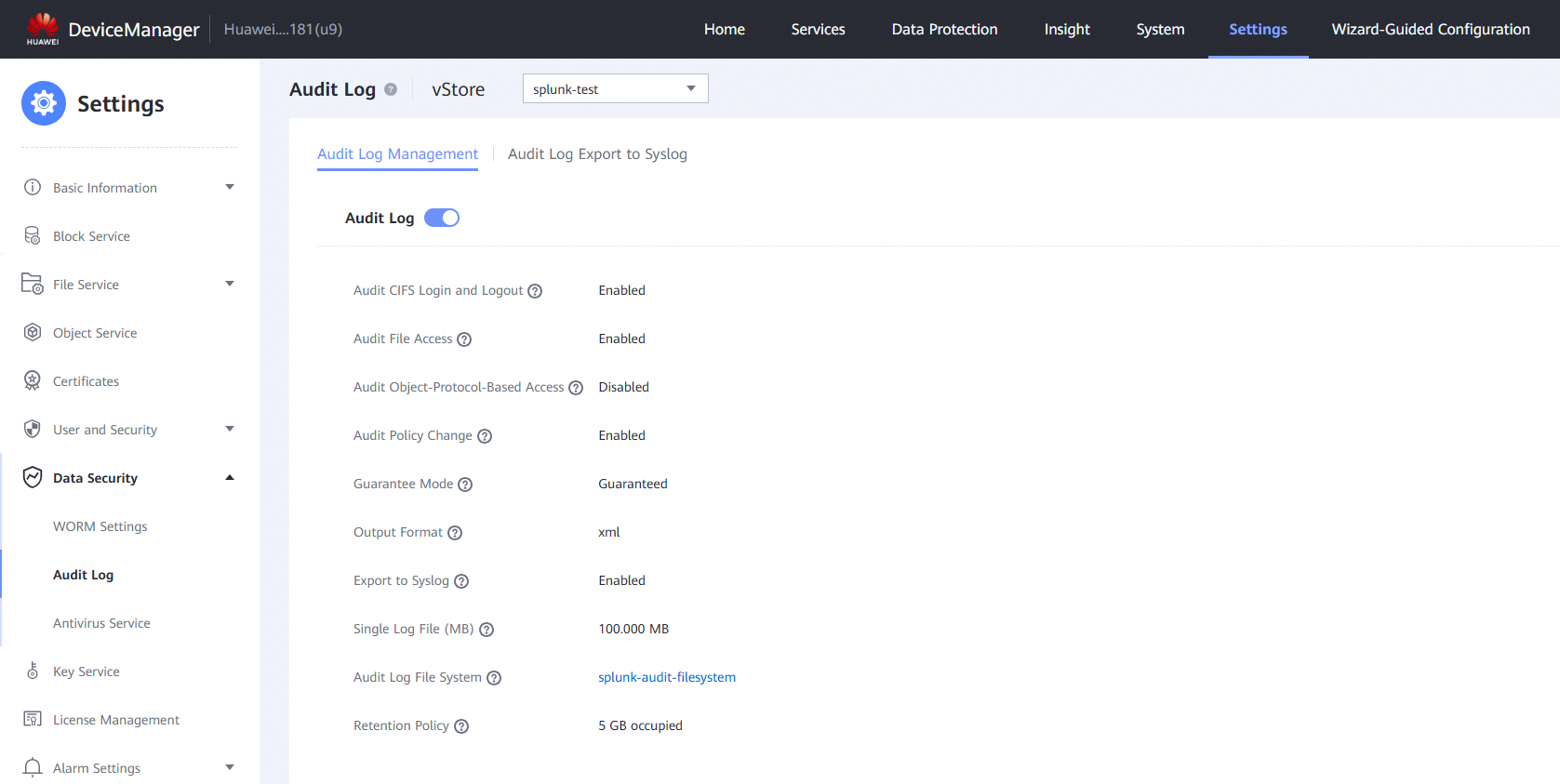This screenshot has height=784, width=1560.
Task: Click the xml output format value
Action: pos(608,532)
